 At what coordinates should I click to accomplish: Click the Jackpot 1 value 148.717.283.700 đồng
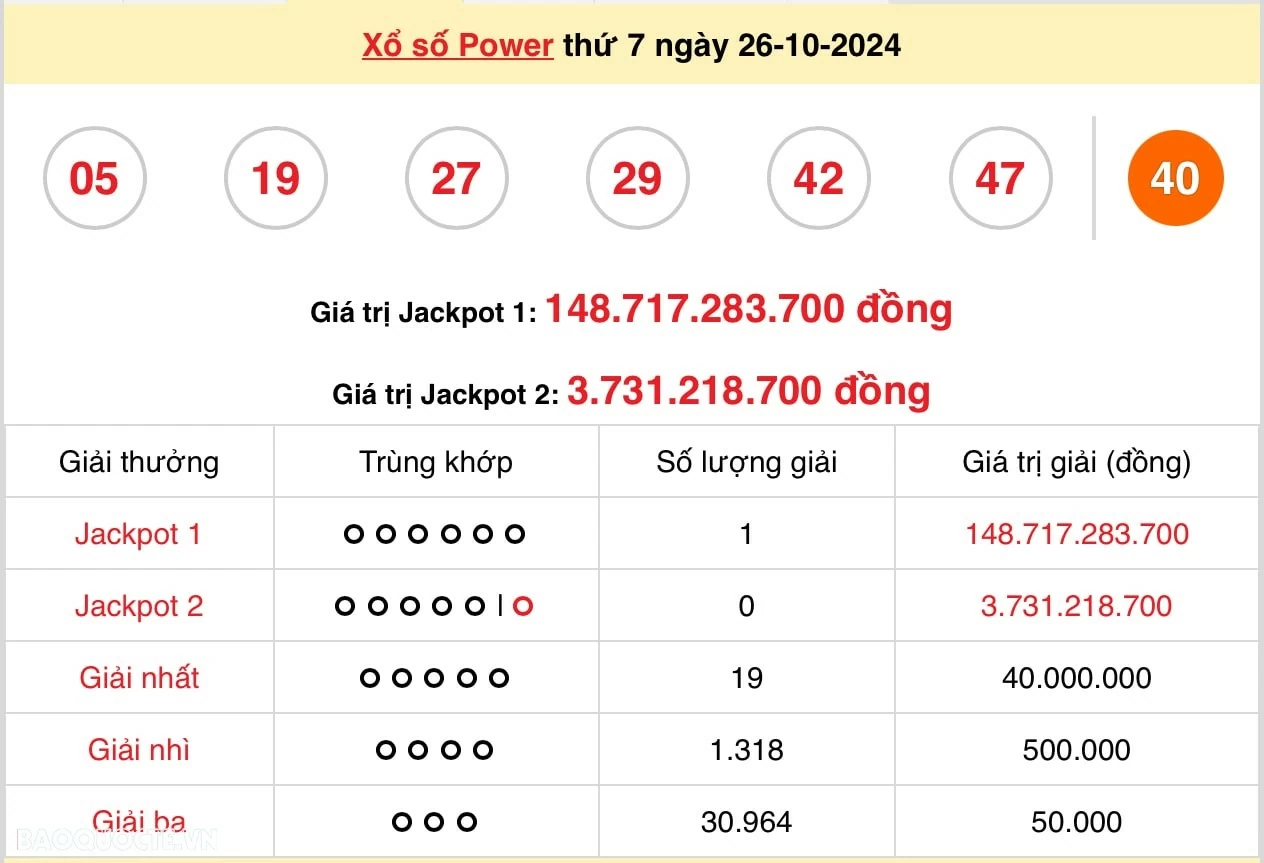[750, 309]
